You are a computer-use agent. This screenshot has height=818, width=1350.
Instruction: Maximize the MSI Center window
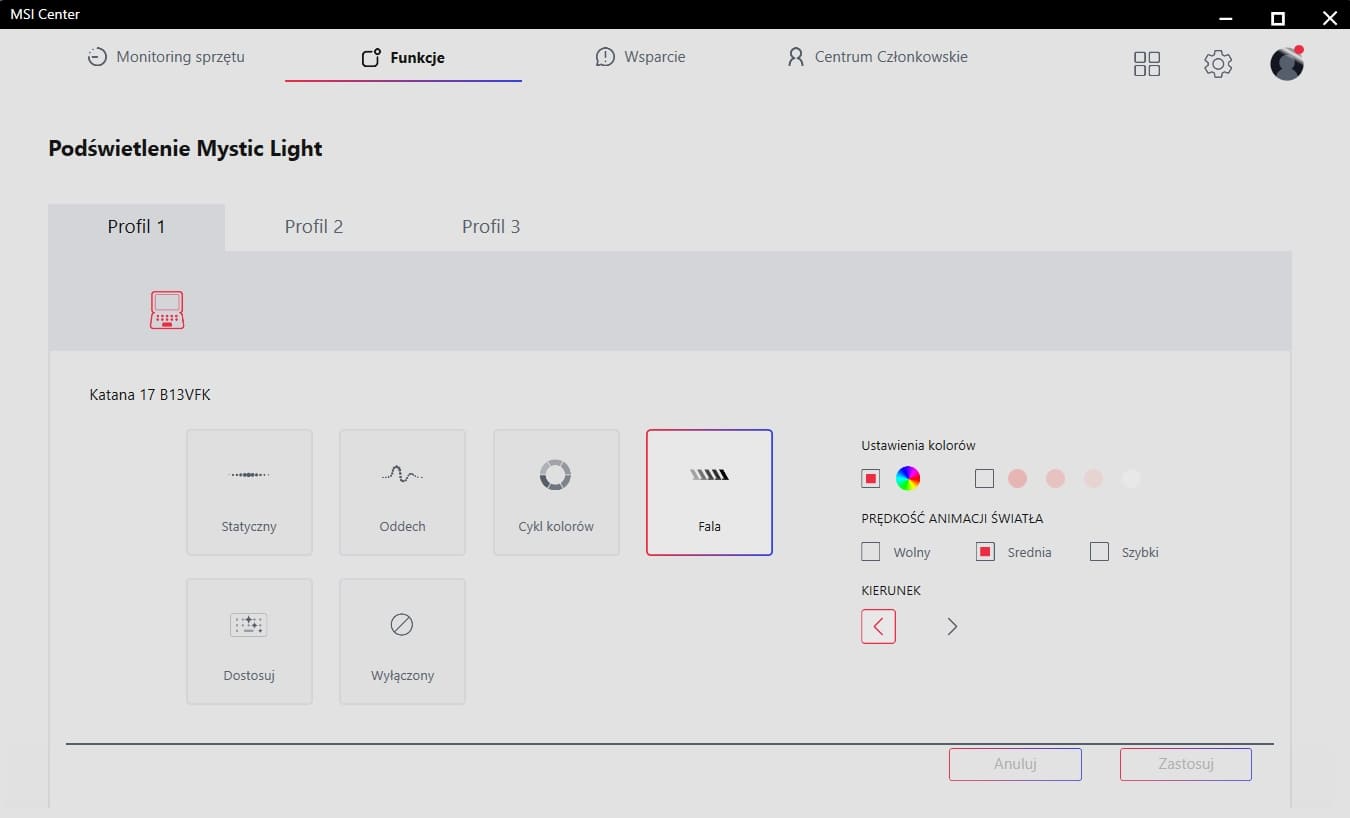click(1277, 17)
